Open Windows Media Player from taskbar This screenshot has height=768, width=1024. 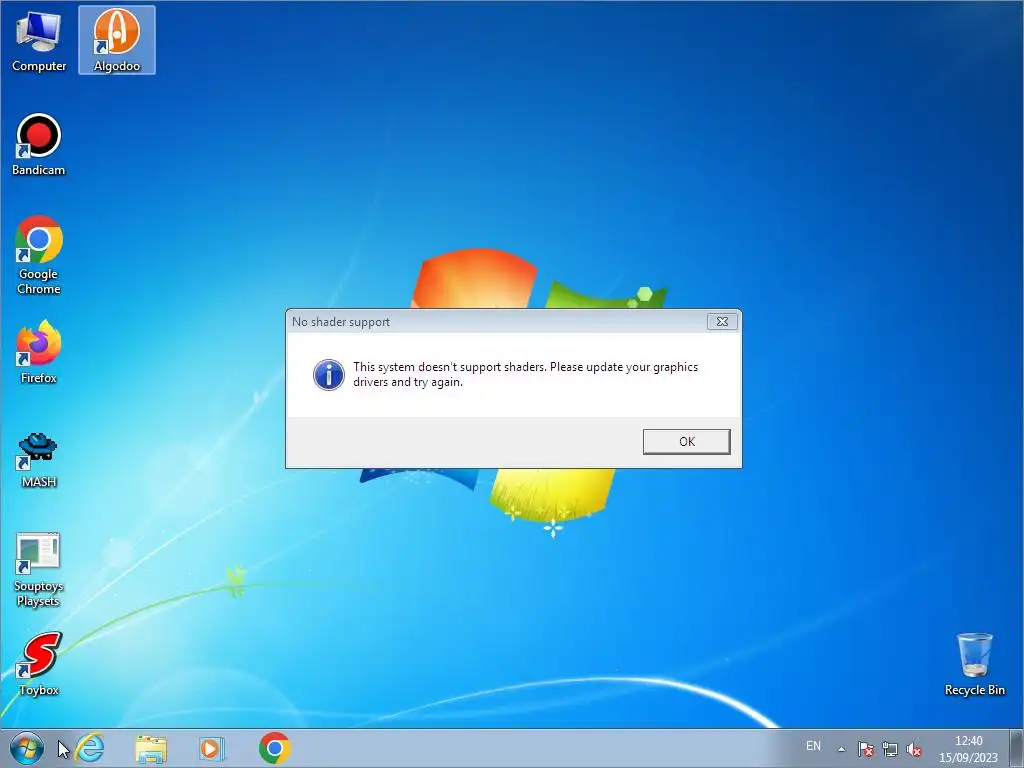212,748
